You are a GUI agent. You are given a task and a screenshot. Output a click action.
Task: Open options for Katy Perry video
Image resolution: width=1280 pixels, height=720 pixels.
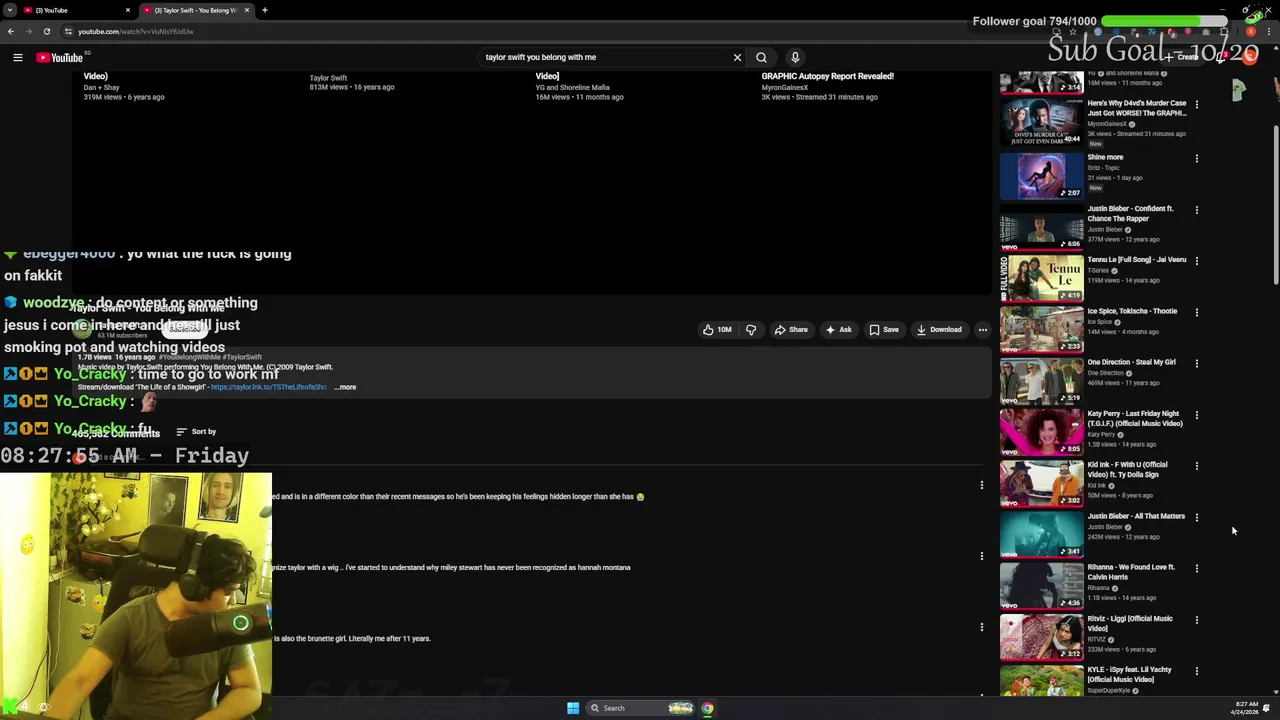click(x=1196, y=415)
